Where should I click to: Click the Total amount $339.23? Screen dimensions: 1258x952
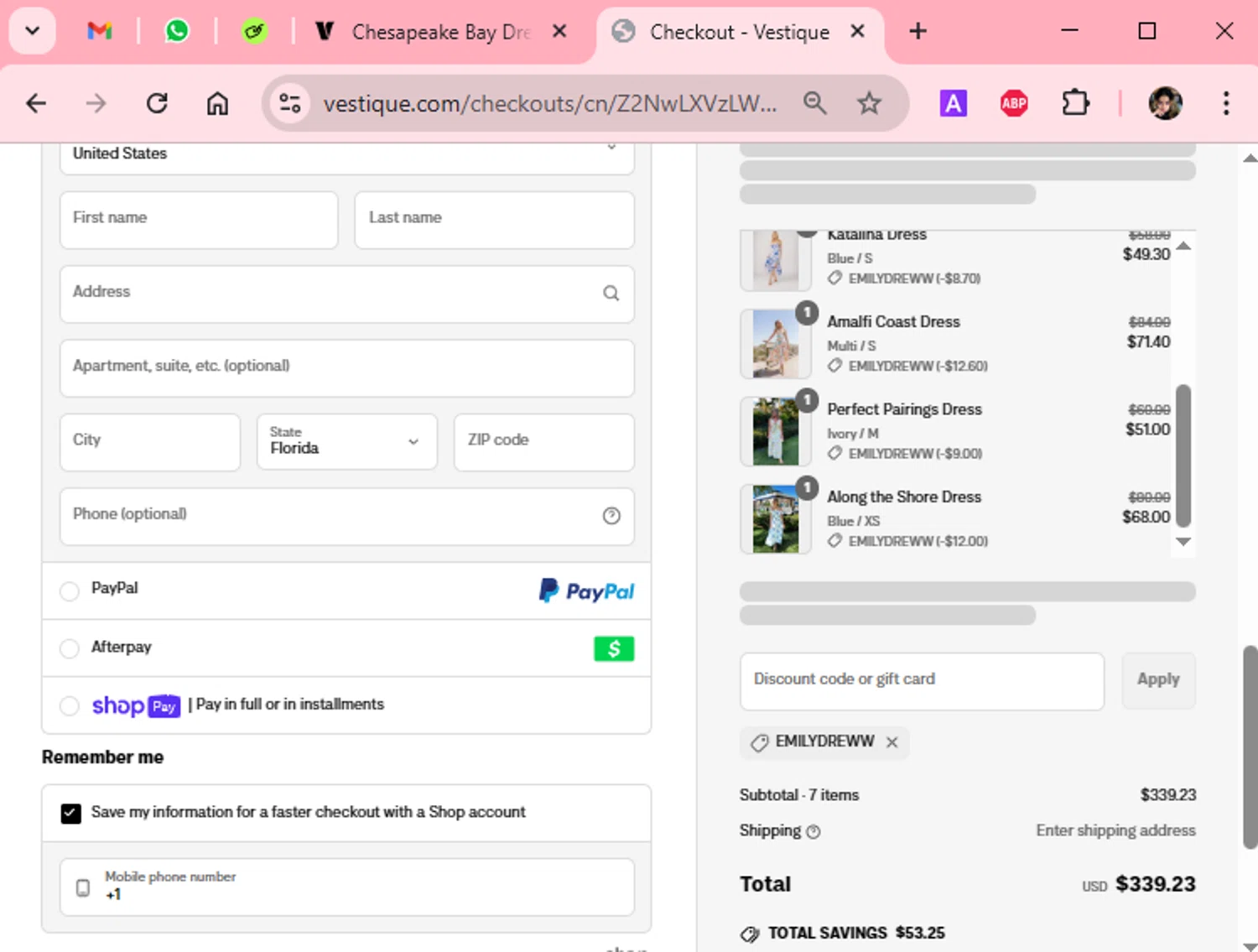click(1155, 884)
